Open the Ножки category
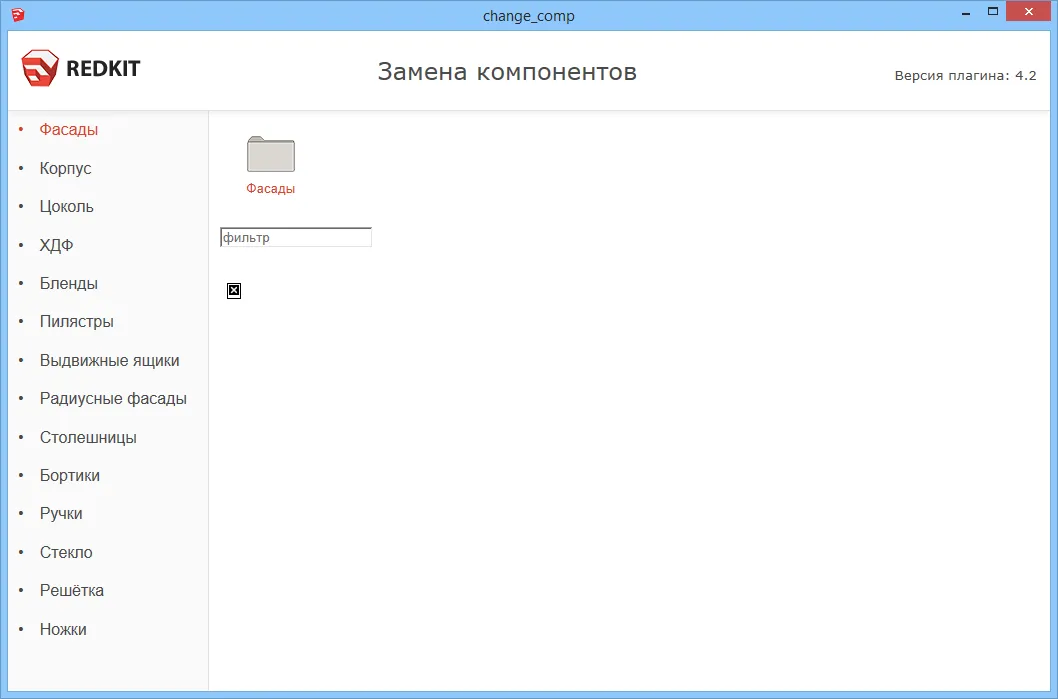 (x=63, y=629)
